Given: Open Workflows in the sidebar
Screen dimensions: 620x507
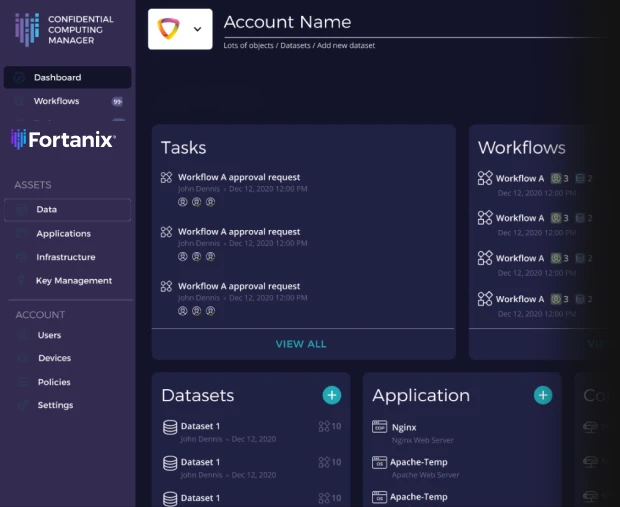Looking at the screenshot, I should pyautogui.click(x=56, y=101).
